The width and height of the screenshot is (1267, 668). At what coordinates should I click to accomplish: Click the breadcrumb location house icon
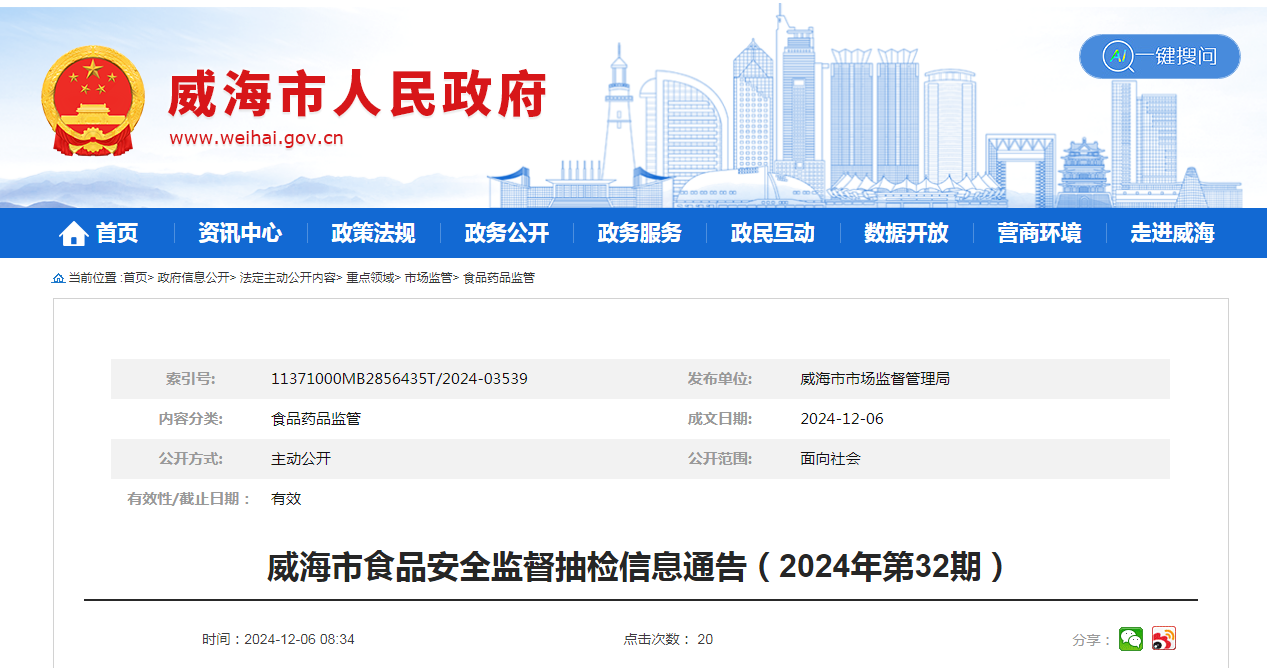pyautogui.click(x=58, y=278)
